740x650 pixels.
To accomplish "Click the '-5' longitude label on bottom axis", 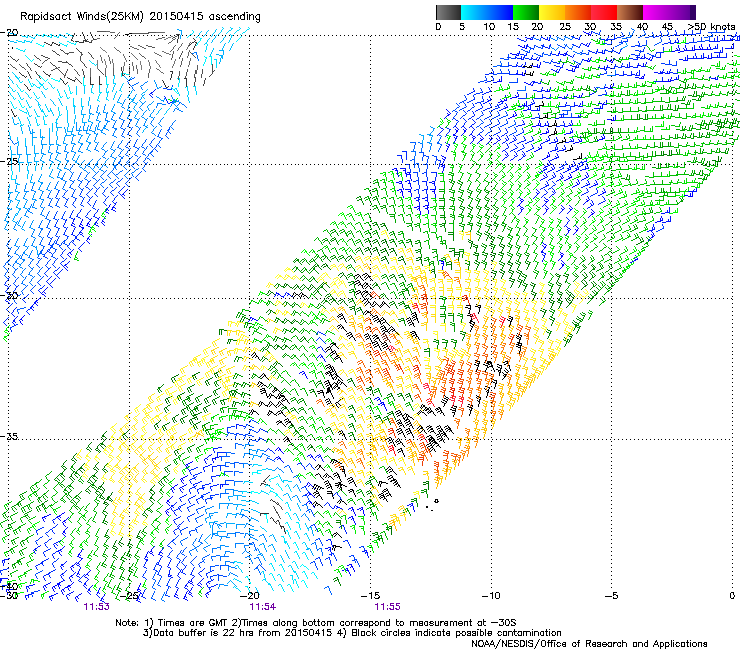I will coord(611,596).
